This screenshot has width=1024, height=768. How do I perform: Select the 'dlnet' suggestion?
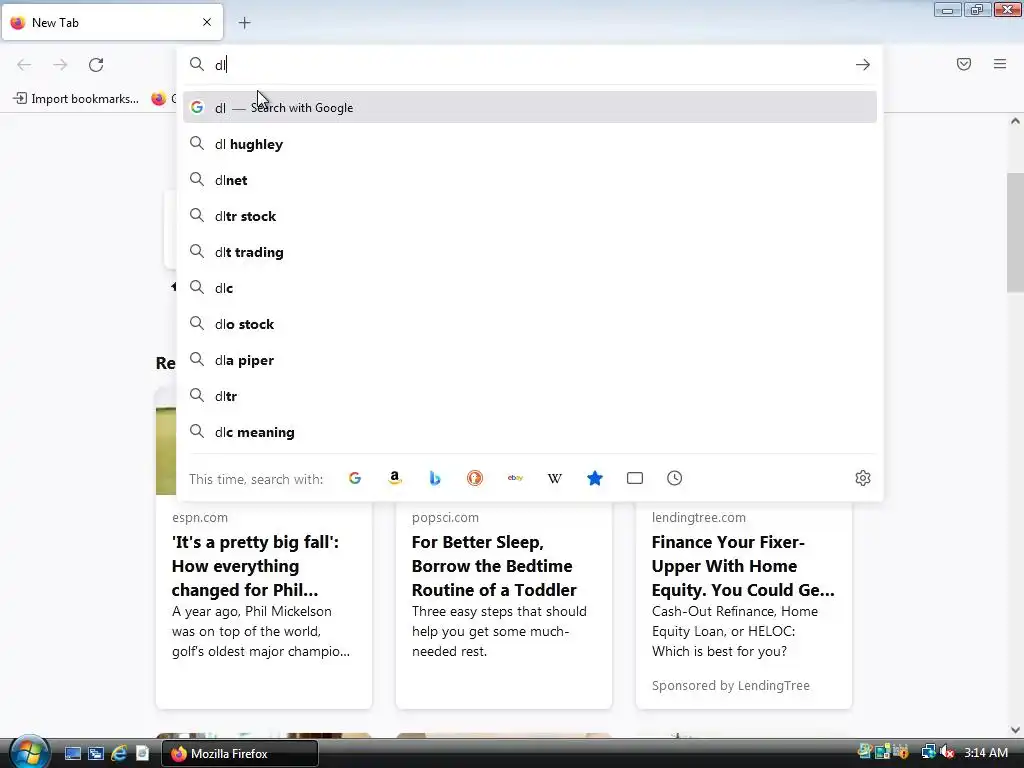pyautogui.click(x=530, y=180)
